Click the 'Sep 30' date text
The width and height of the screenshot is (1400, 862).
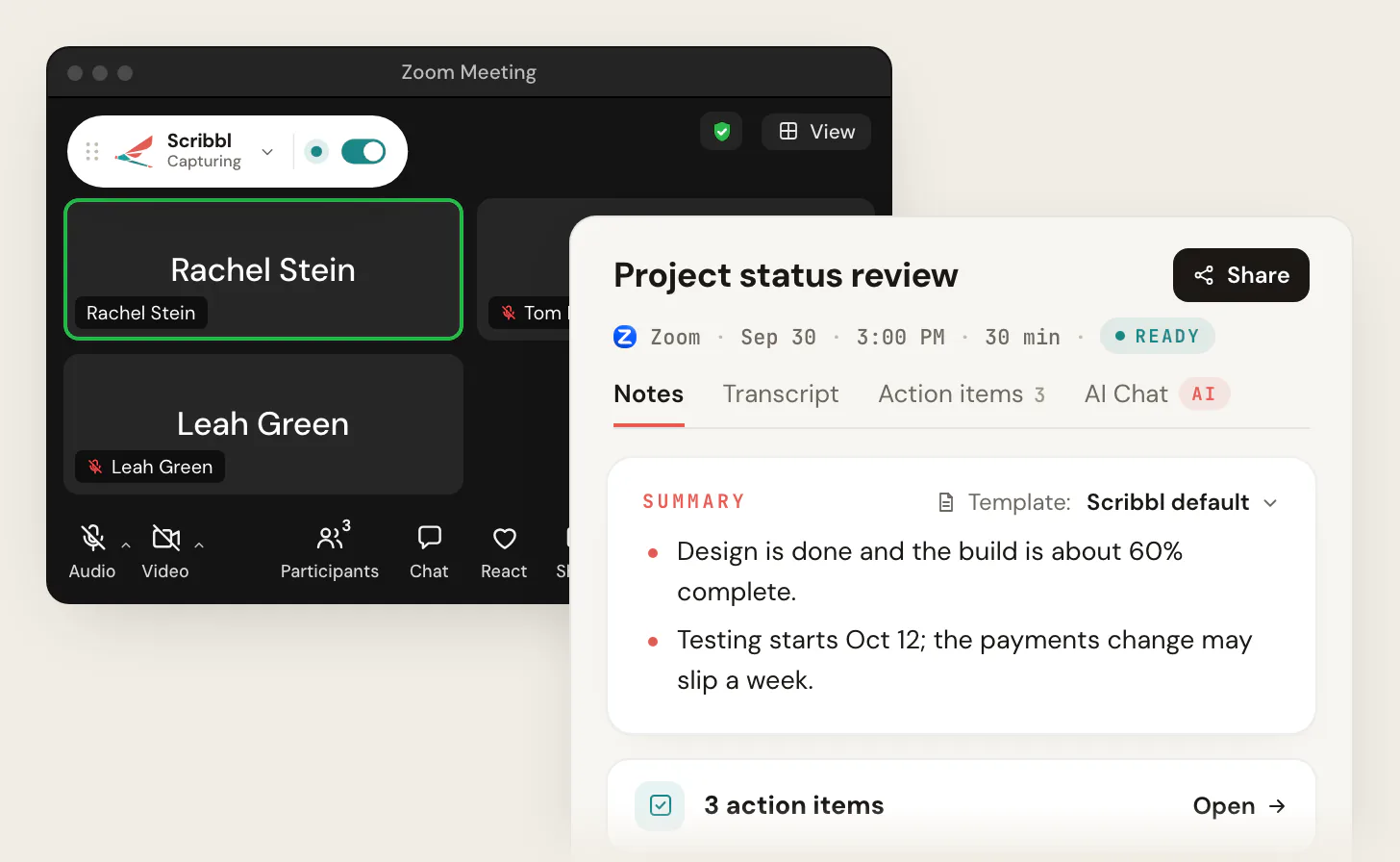tap(778, 338)
